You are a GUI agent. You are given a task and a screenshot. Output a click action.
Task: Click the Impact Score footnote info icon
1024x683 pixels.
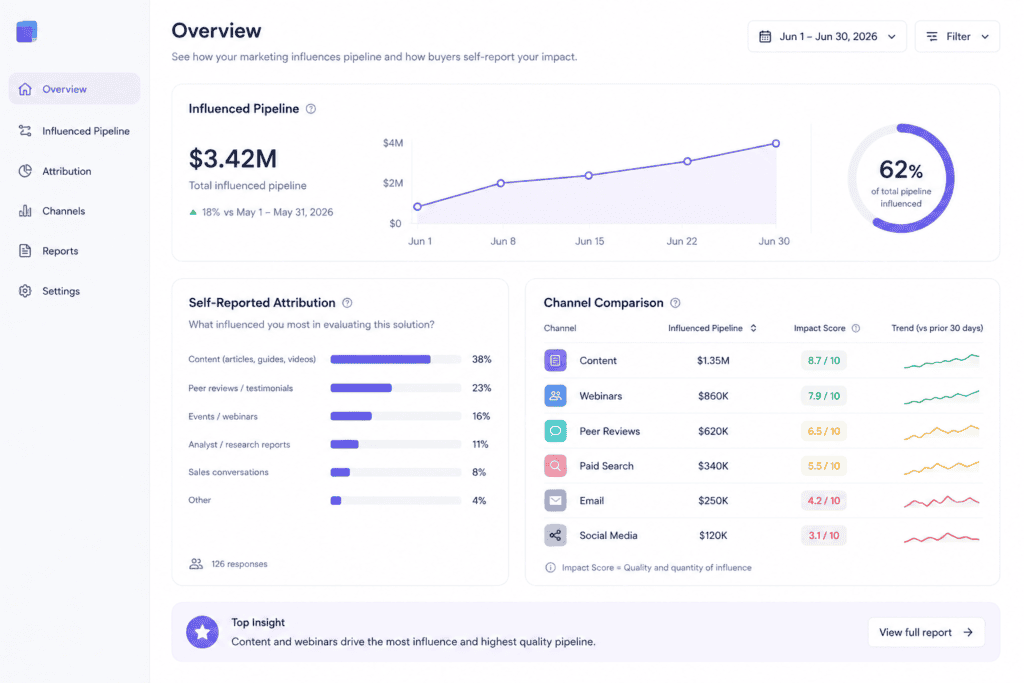tap(551, 567)
